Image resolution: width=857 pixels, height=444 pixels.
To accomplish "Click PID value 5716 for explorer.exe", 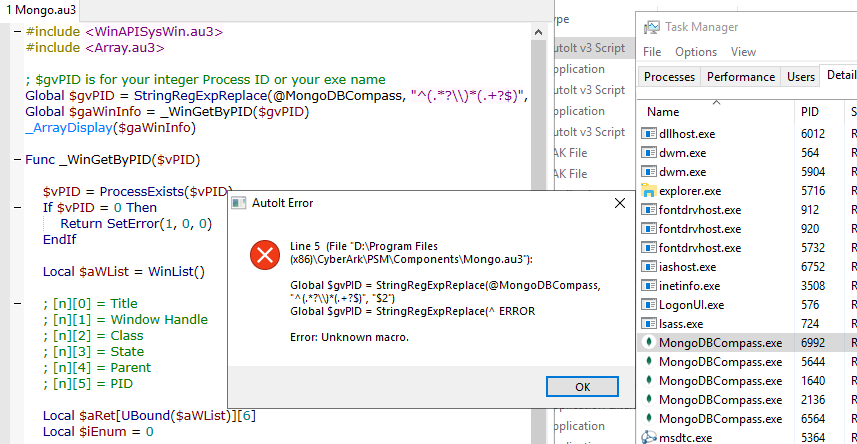I will coord(813,191).
